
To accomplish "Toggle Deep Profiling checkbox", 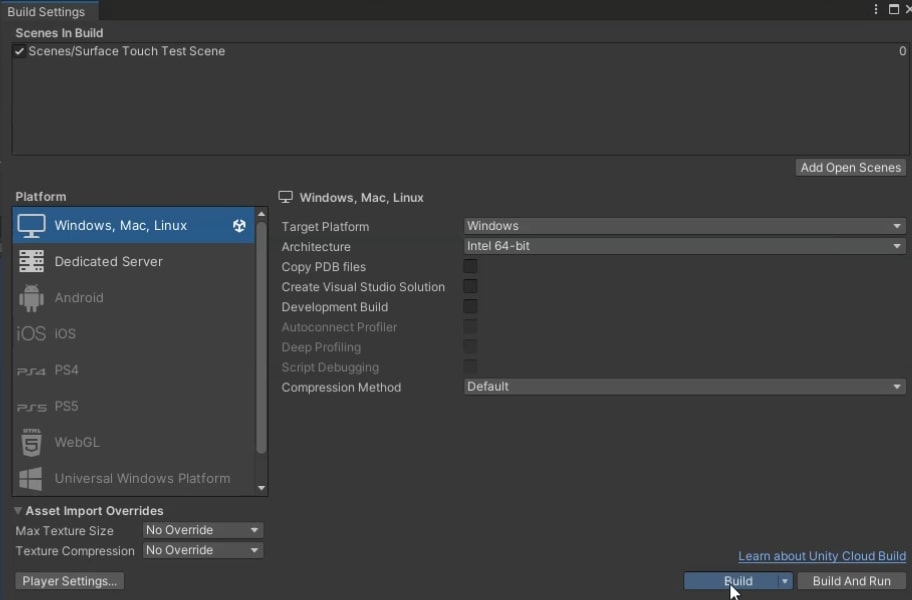I will click(x=470, y=347).
